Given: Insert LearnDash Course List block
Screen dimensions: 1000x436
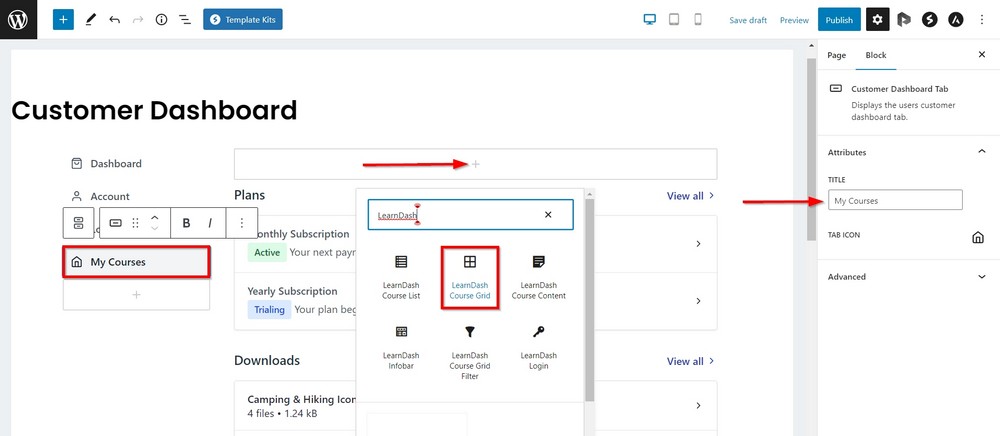Looking at the screenshot, I should pos(401,278).
